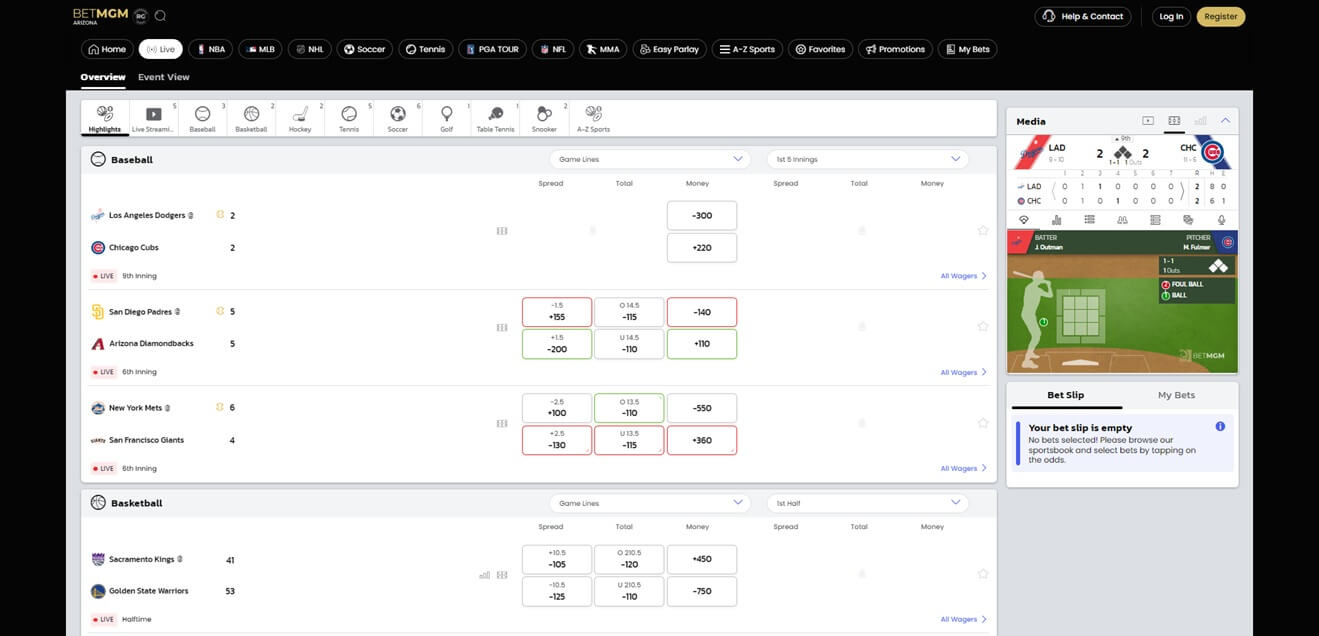Expand All Wagers for Dodgers vs Cubs

[964, 276]
